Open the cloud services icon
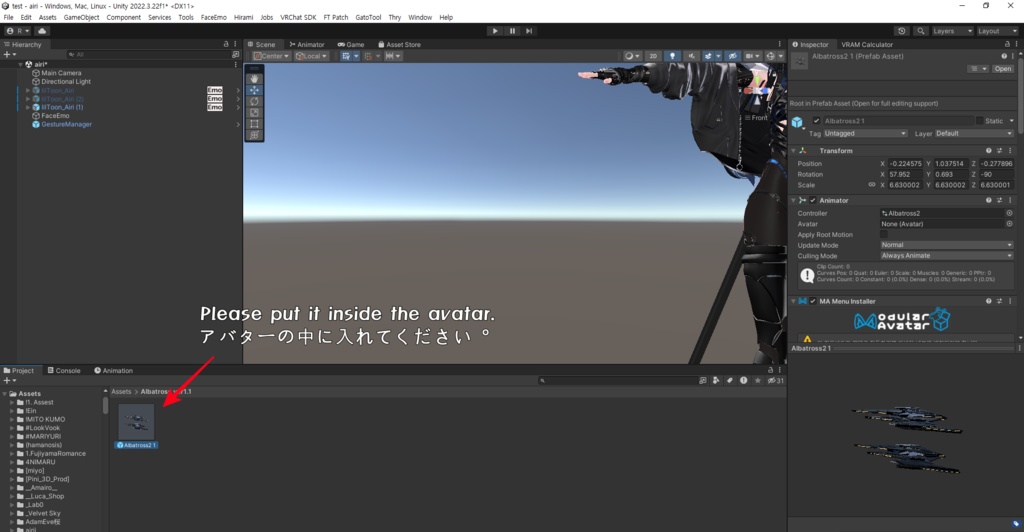 [x=42, y=31]
